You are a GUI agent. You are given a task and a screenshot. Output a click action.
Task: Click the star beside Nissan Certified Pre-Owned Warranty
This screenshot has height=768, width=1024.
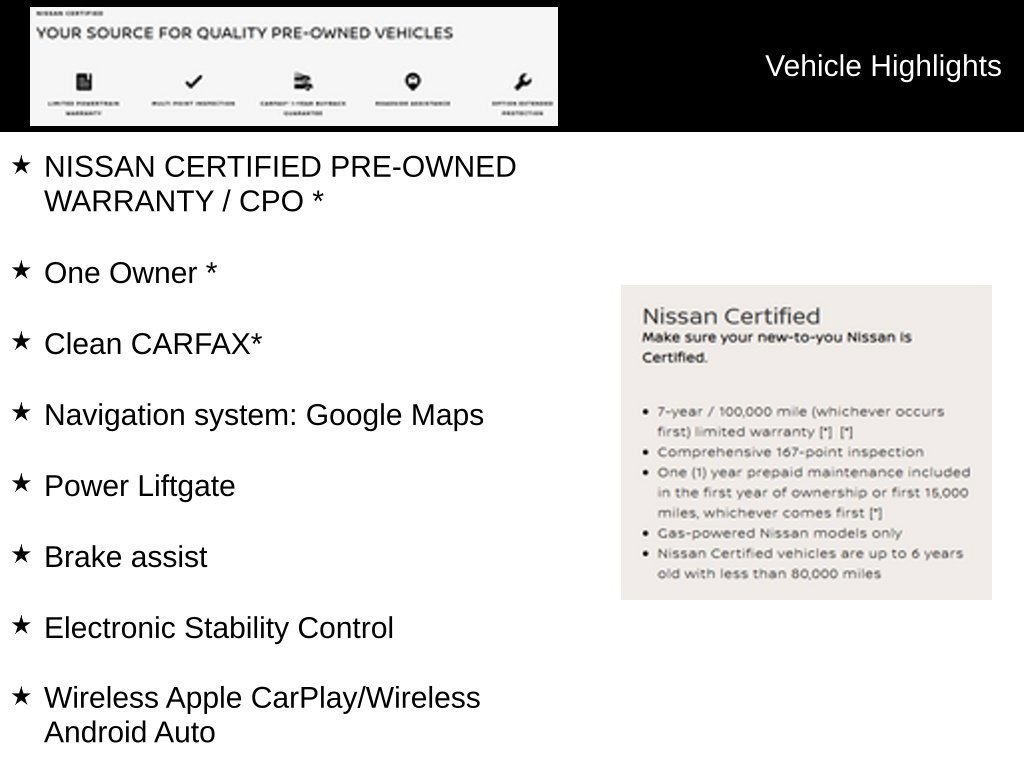click(x=21, y=165)
